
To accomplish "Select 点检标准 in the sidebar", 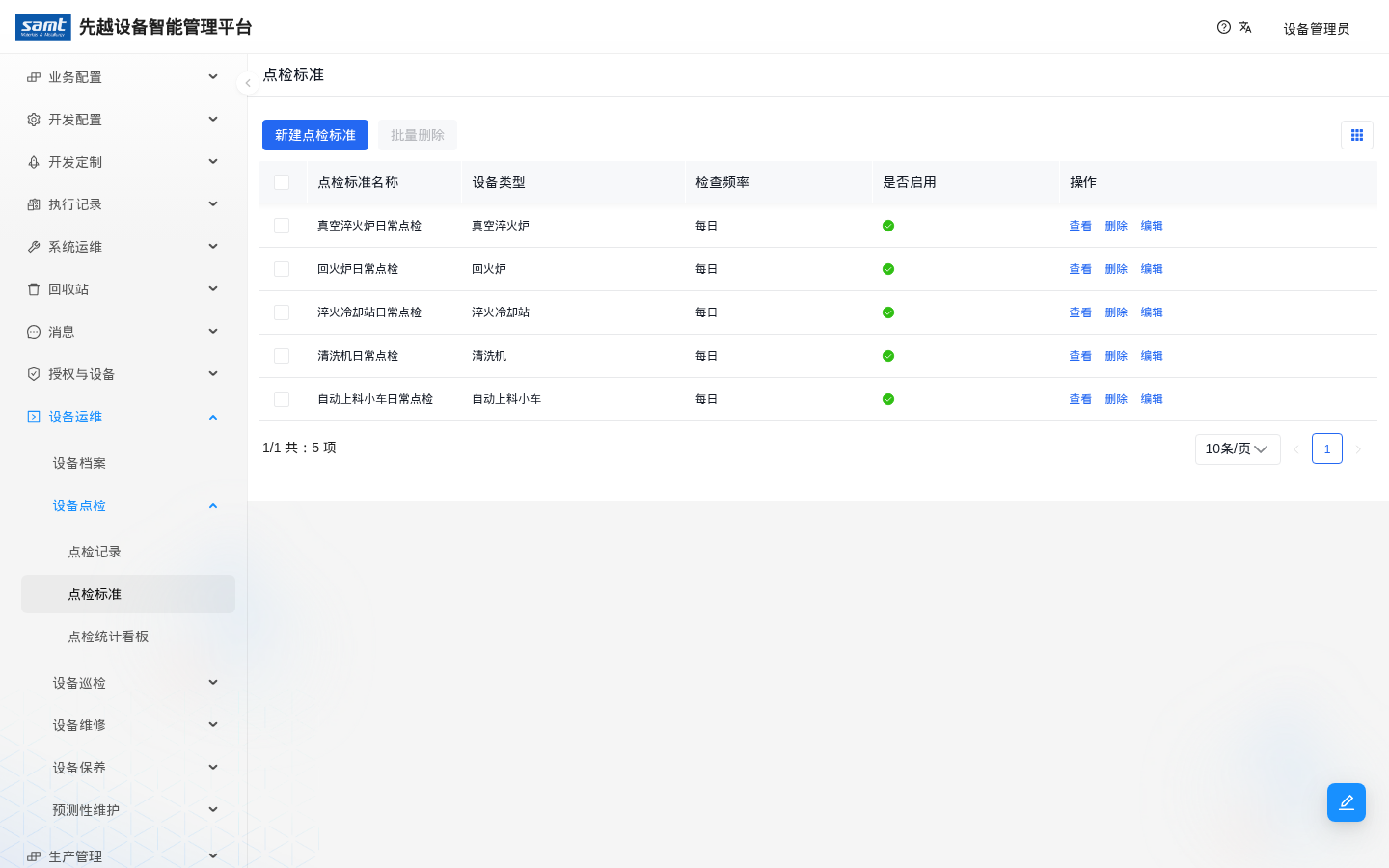I will [128, 594].
